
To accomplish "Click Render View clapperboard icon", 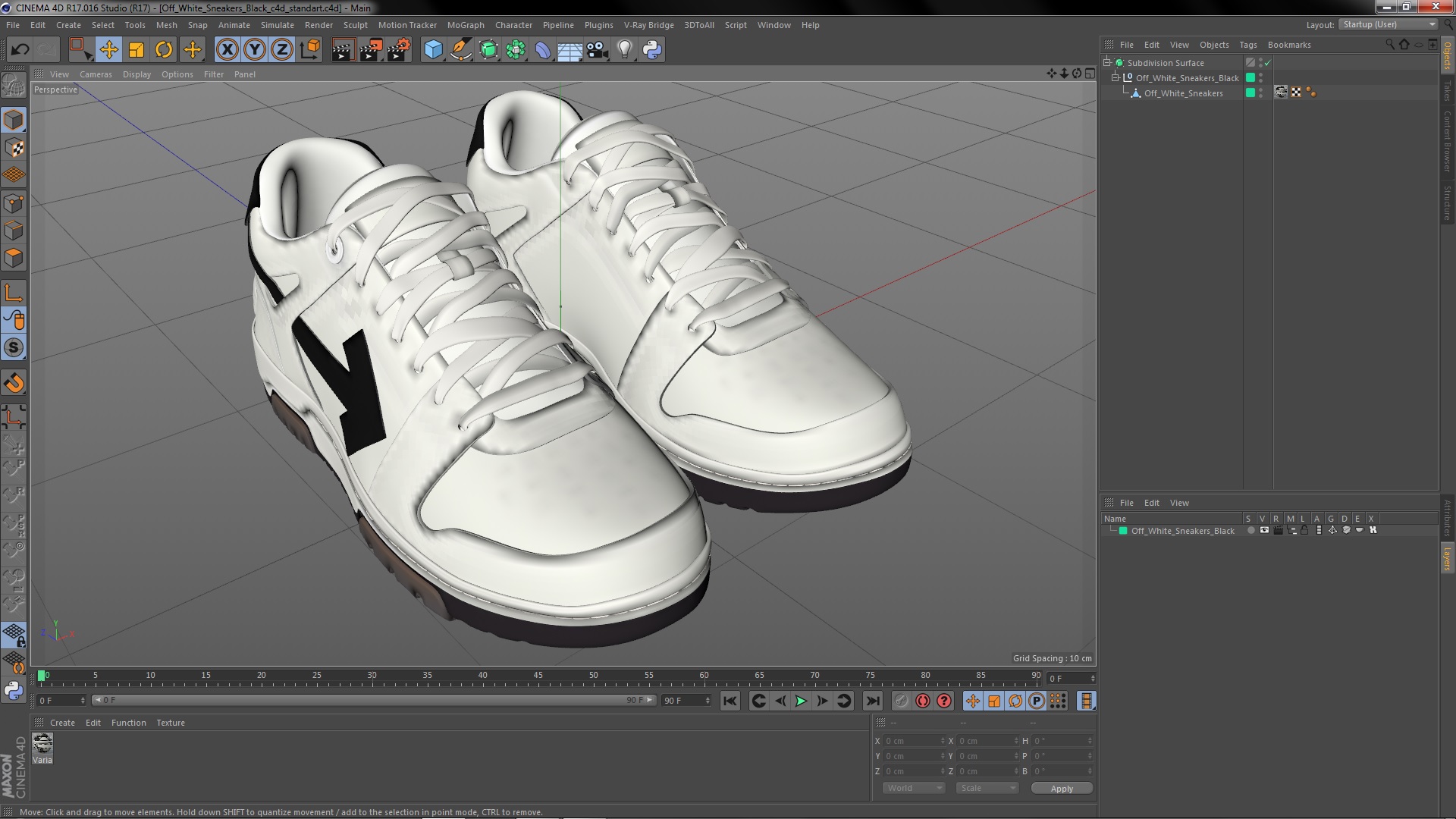I will pyautogui.click(x=343, y=50).
